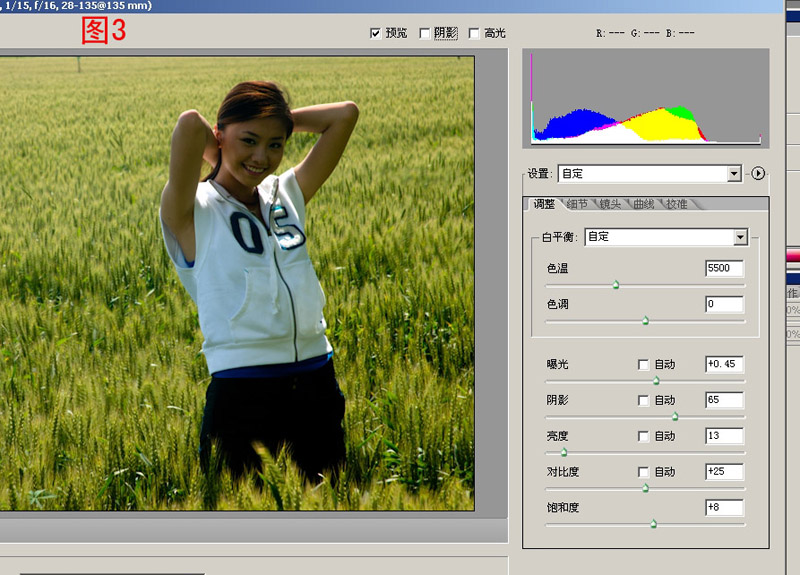Click the R: G: B: readout text
The height and width of the screenshot is (575, 800).
click(645, 33)
